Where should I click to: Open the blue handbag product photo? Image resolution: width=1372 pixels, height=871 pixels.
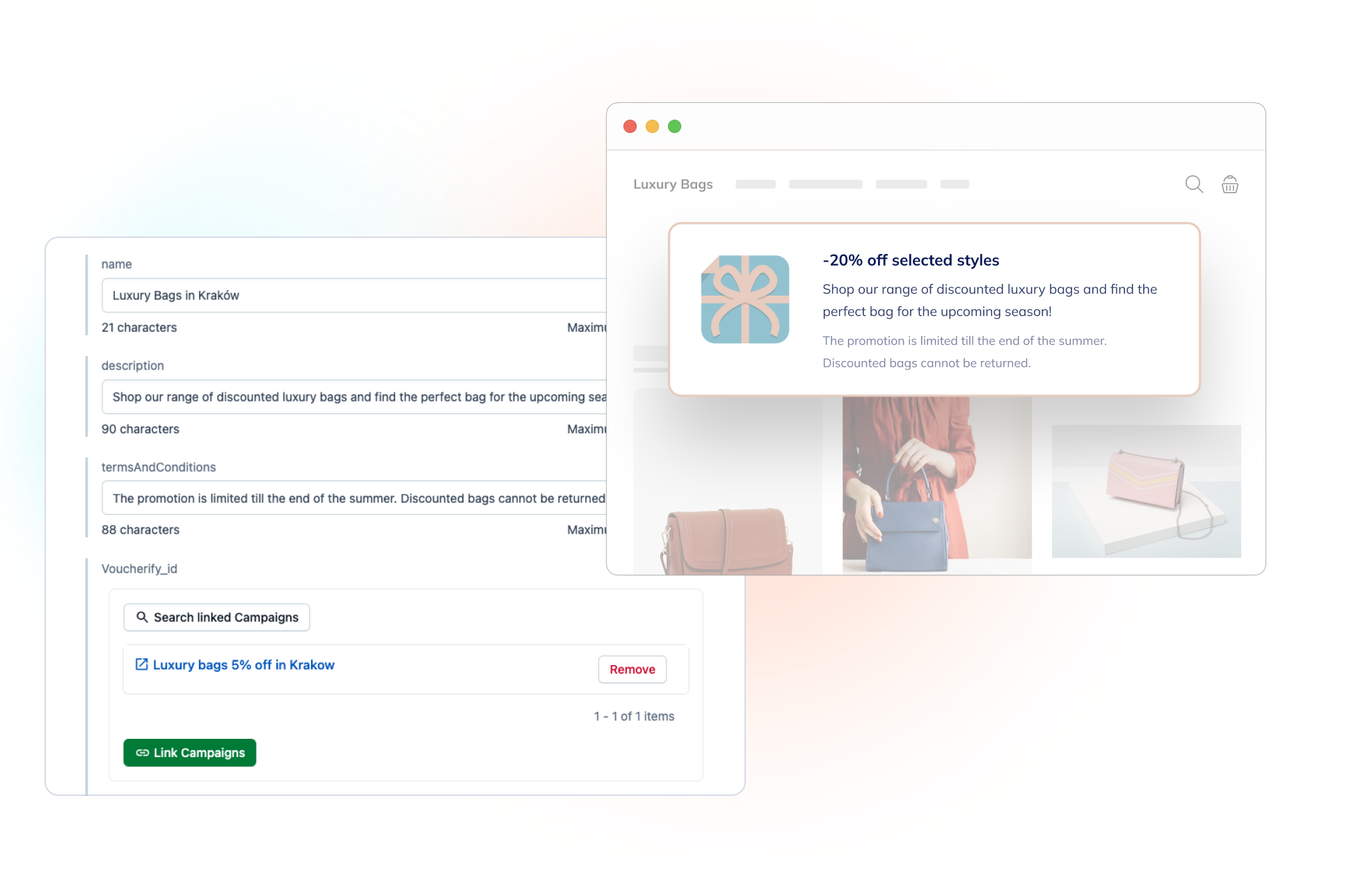click(936, 484)
